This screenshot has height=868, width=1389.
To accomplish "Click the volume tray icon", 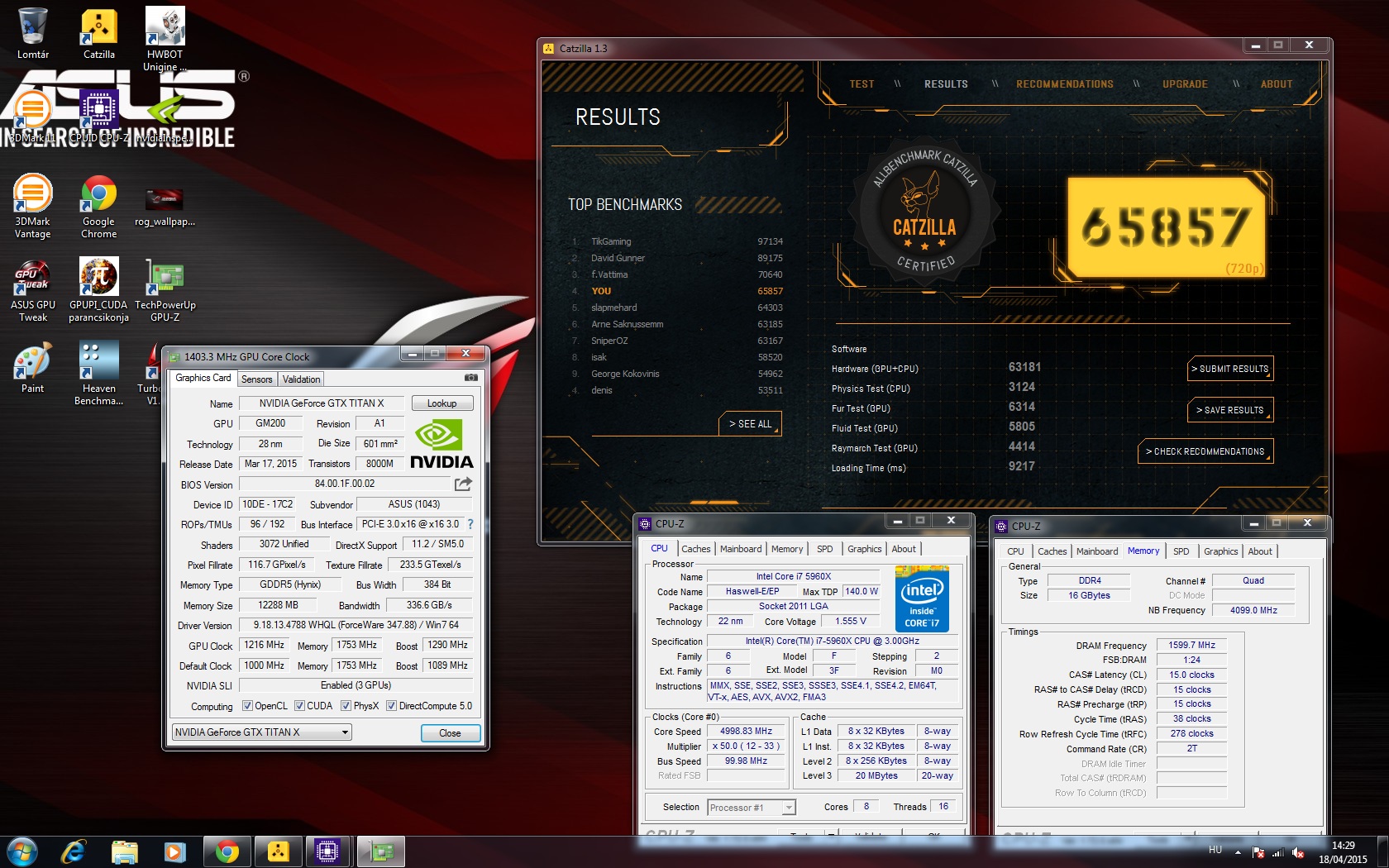I will [1298, 852].
